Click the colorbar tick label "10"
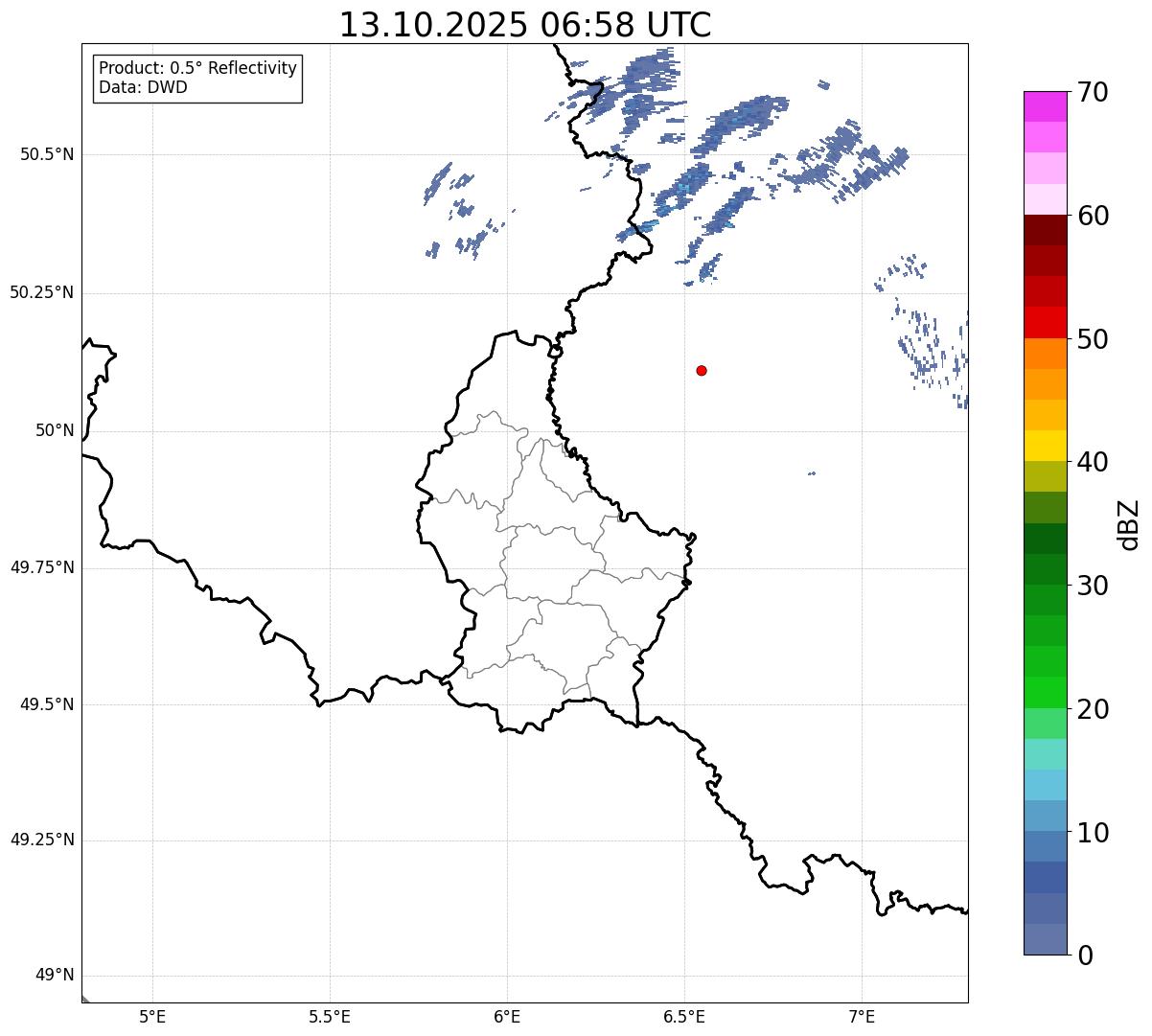This screenshot has width=1152, height=1036. click(1093, 833)
